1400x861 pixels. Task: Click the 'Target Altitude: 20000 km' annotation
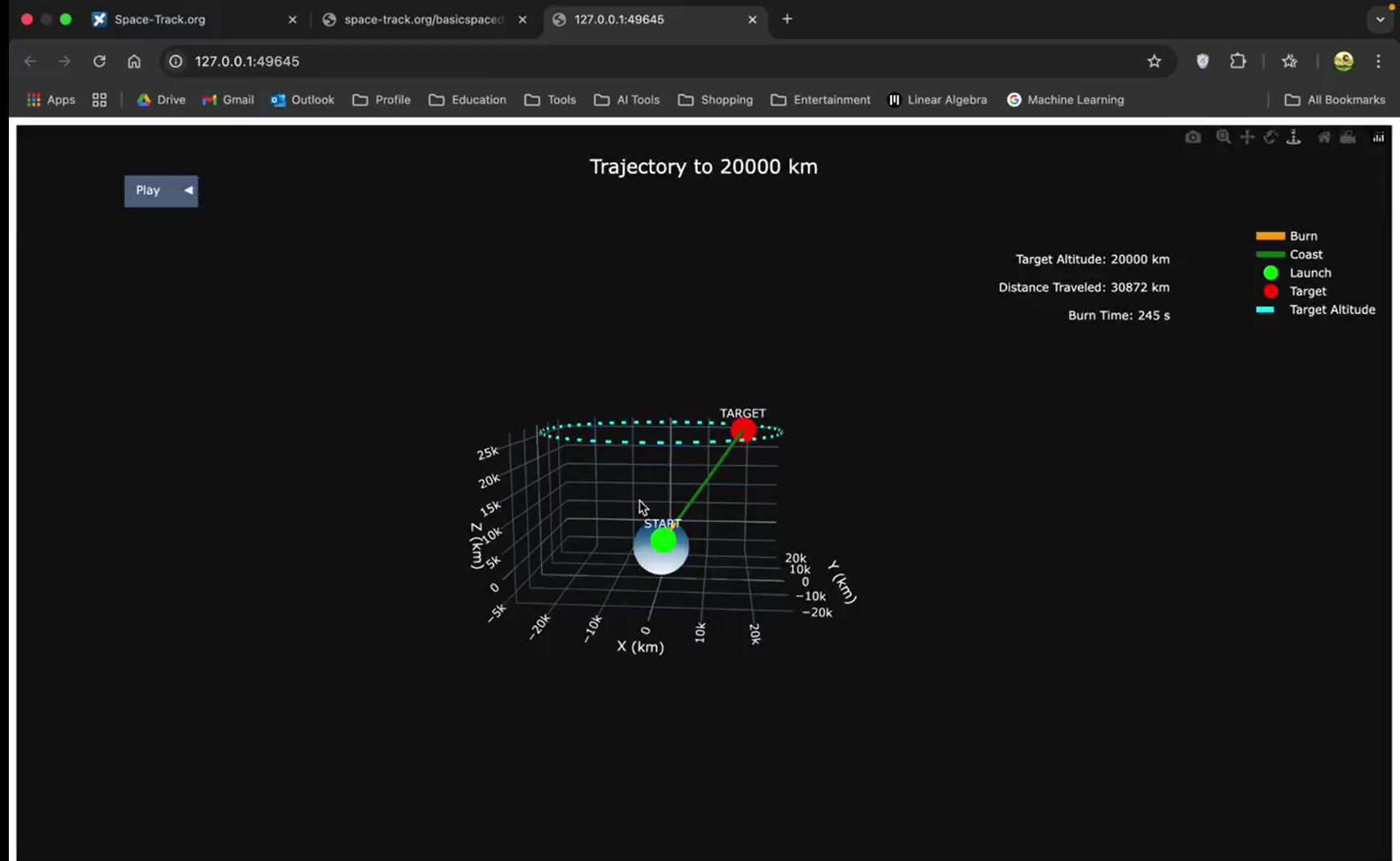pyautogui.click(x=1092, y=259)
